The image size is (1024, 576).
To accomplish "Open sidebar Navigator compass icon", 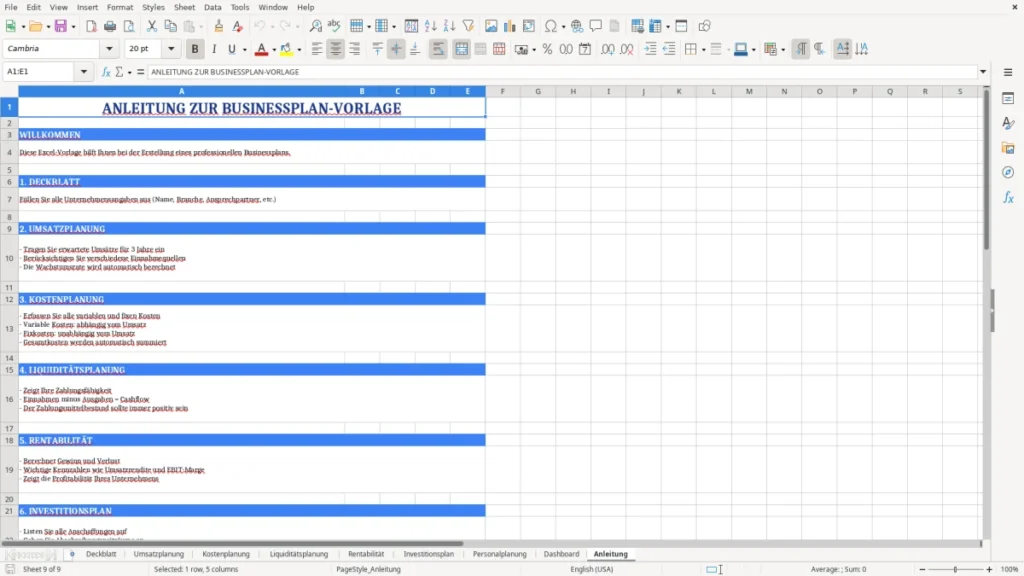I will click(x=1008, y=172).
